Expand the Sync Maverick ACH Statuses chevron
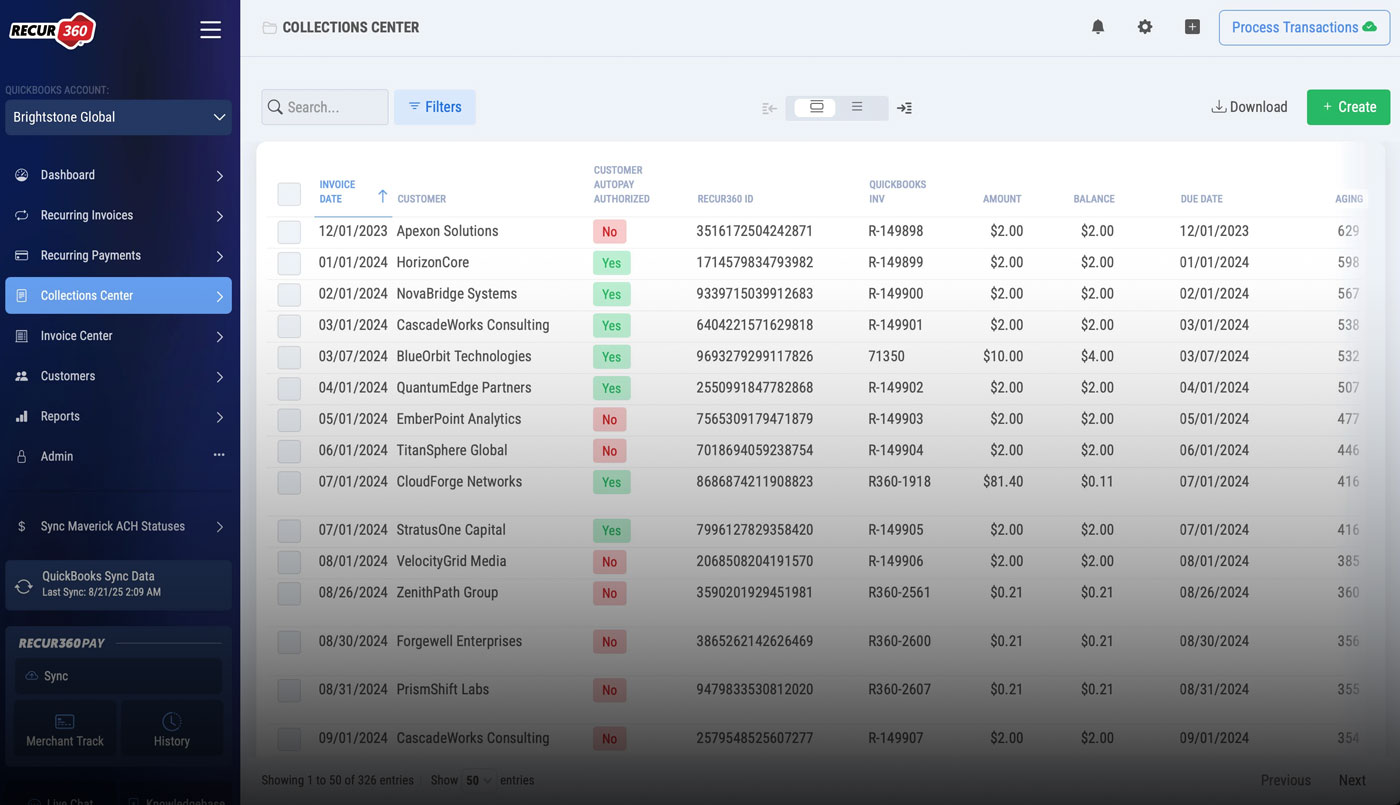This screenshot has height=805, width=1400. pyautogui.click(x=219, y=527)
